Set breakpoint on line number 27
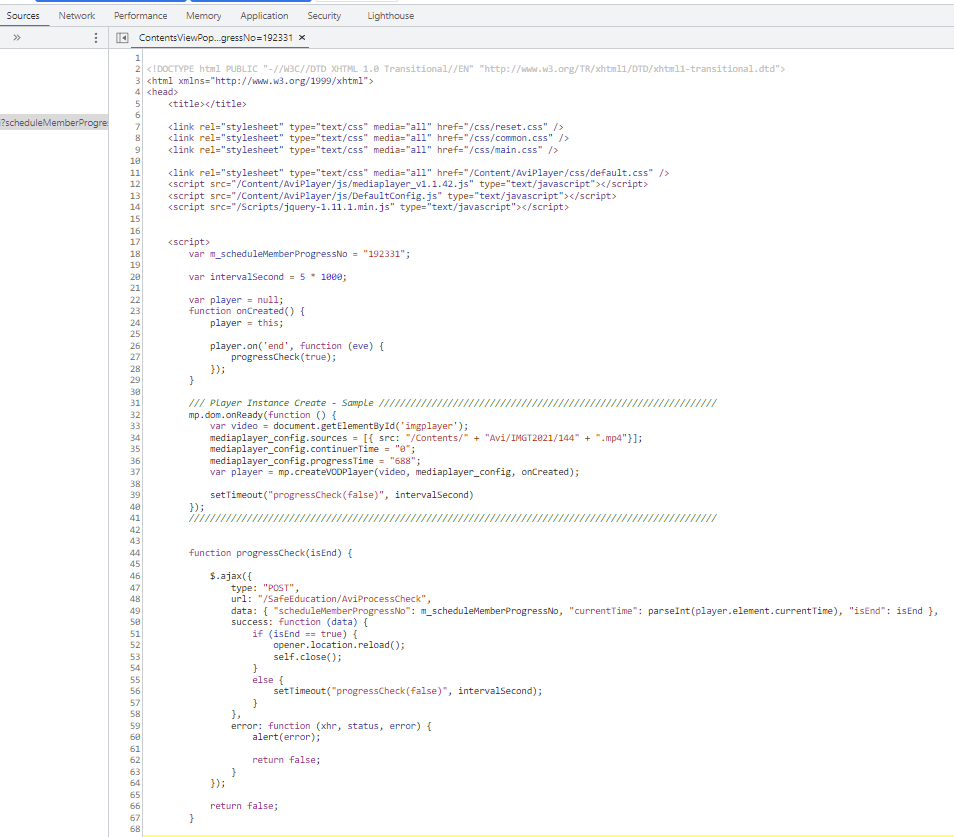This screenshot has height=837, width=954. coord(135,357)
